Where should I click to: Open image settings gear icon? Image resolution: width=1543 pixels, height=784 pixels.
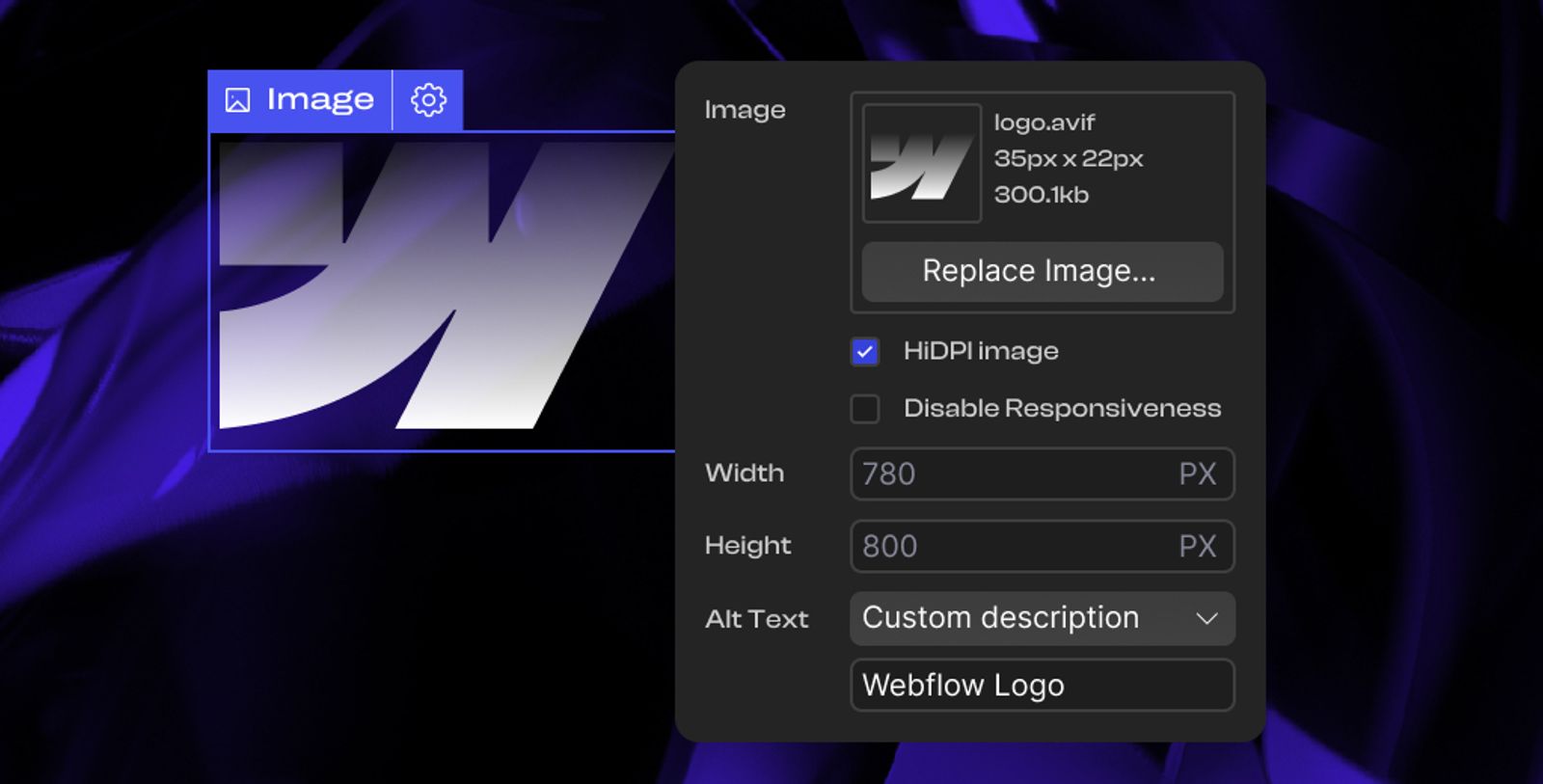coord(428,100)
